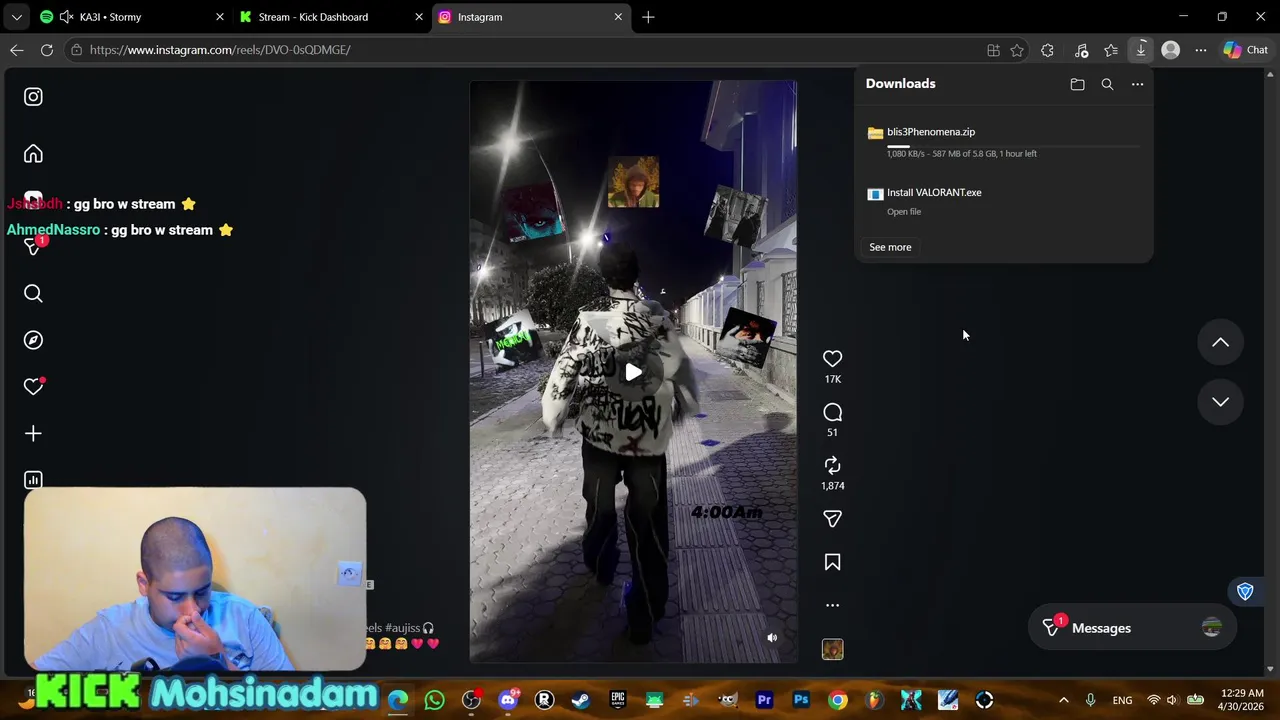This screenshot has height=720, width=1280.
Task: Like the reel with 17K likes
Action: [832, 359]
